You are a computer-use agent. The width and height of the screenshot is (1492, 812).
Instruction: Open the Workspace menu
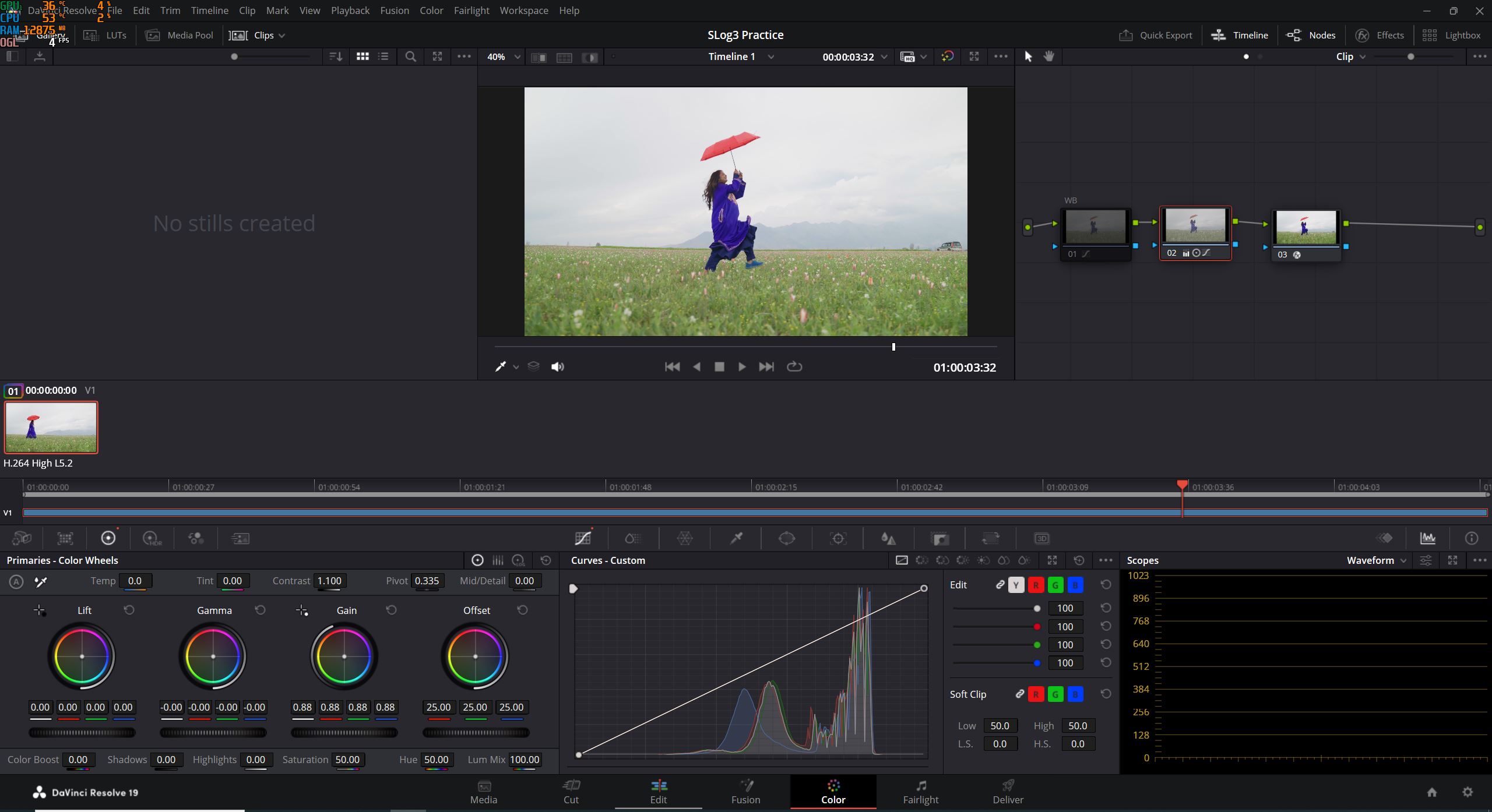coord(524,10)
